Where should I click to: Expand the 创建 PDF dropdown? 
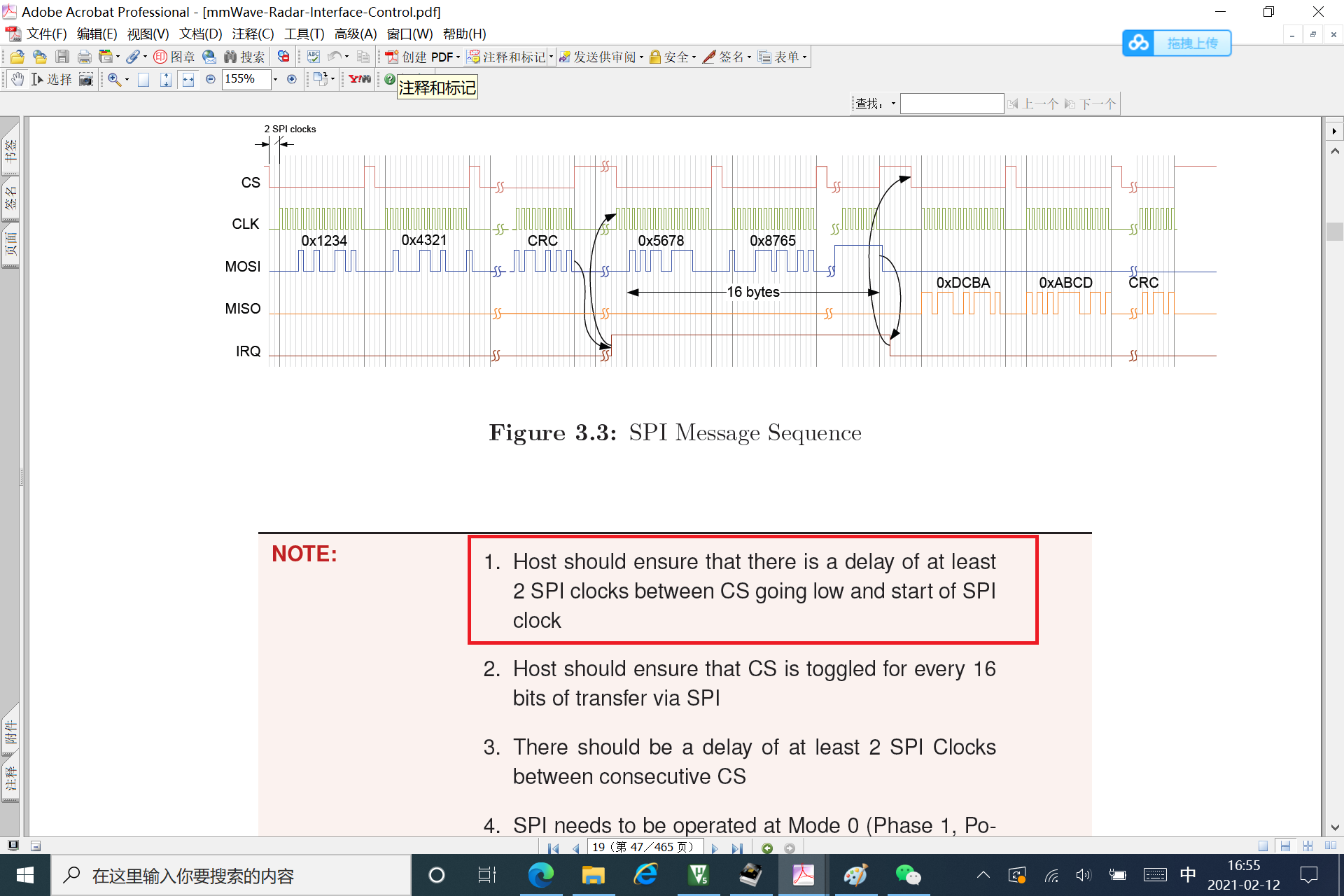click(x=458, y=57)
